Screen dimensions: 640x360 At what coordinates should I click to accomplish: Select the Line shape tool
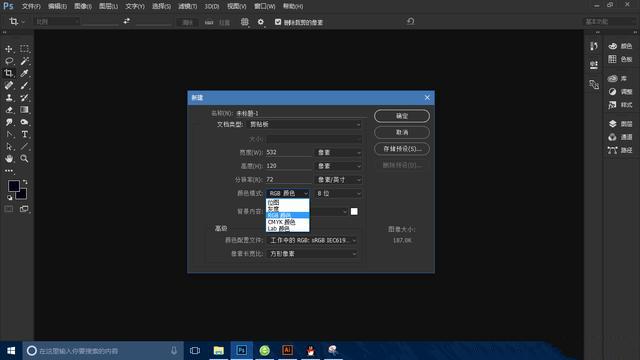coord(24,147)
